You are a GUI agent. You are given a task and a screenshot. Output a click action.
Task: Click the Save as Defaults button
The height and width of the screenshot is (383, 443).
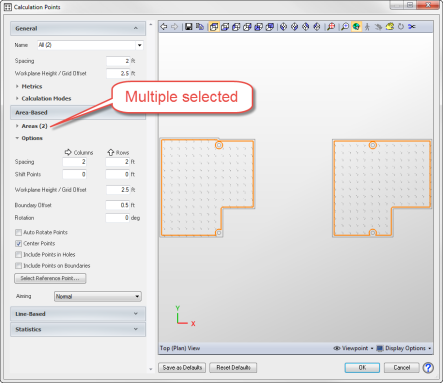182,368
